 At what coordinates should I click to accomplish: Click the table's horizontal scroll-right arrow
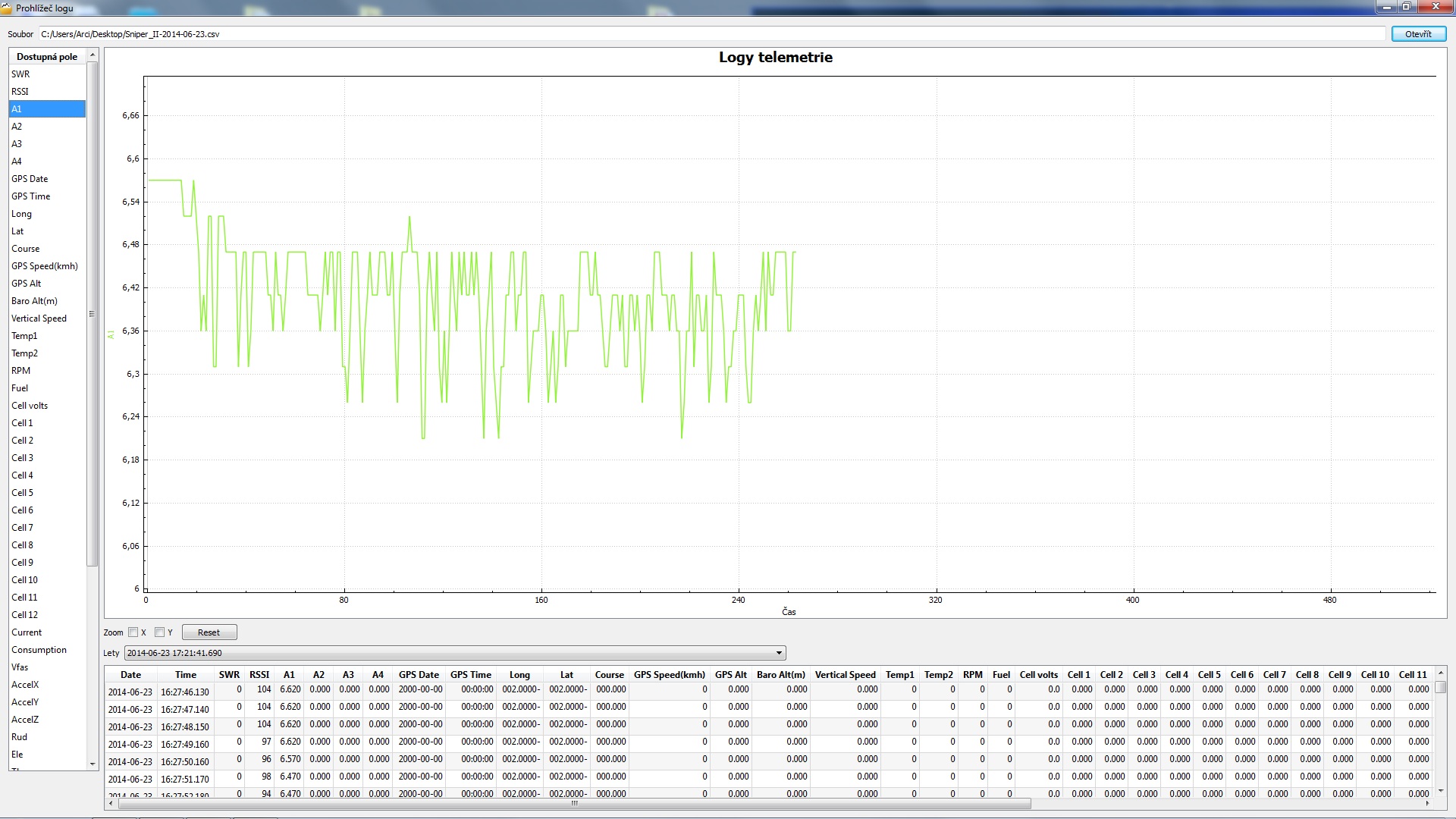click(x=1427, y=803)
